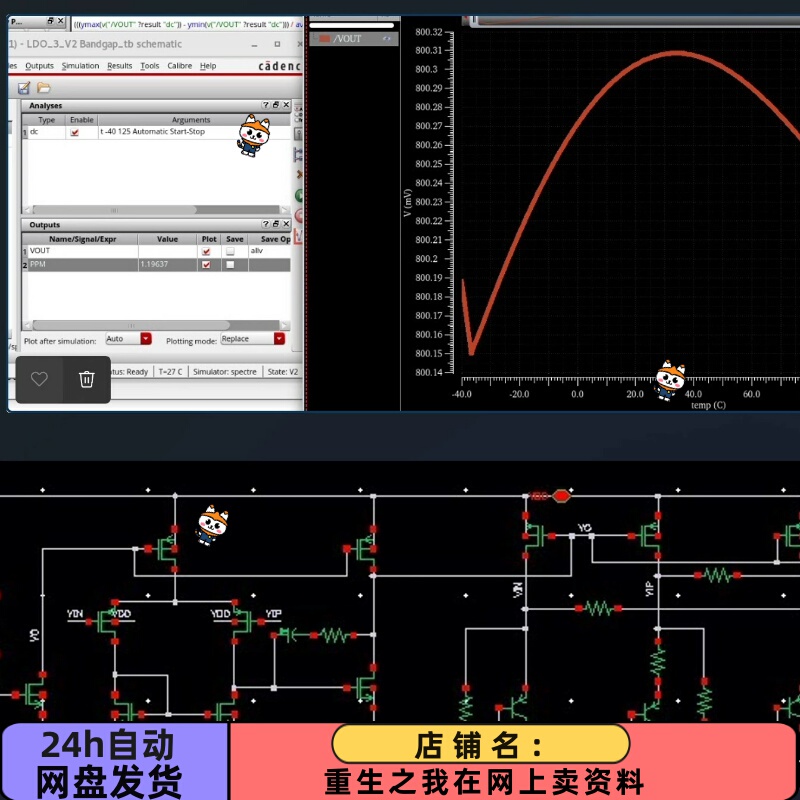The image size is (800, 800).
Task: Click the red /VOUT trace color swatch
Action: tap(325, 39)
